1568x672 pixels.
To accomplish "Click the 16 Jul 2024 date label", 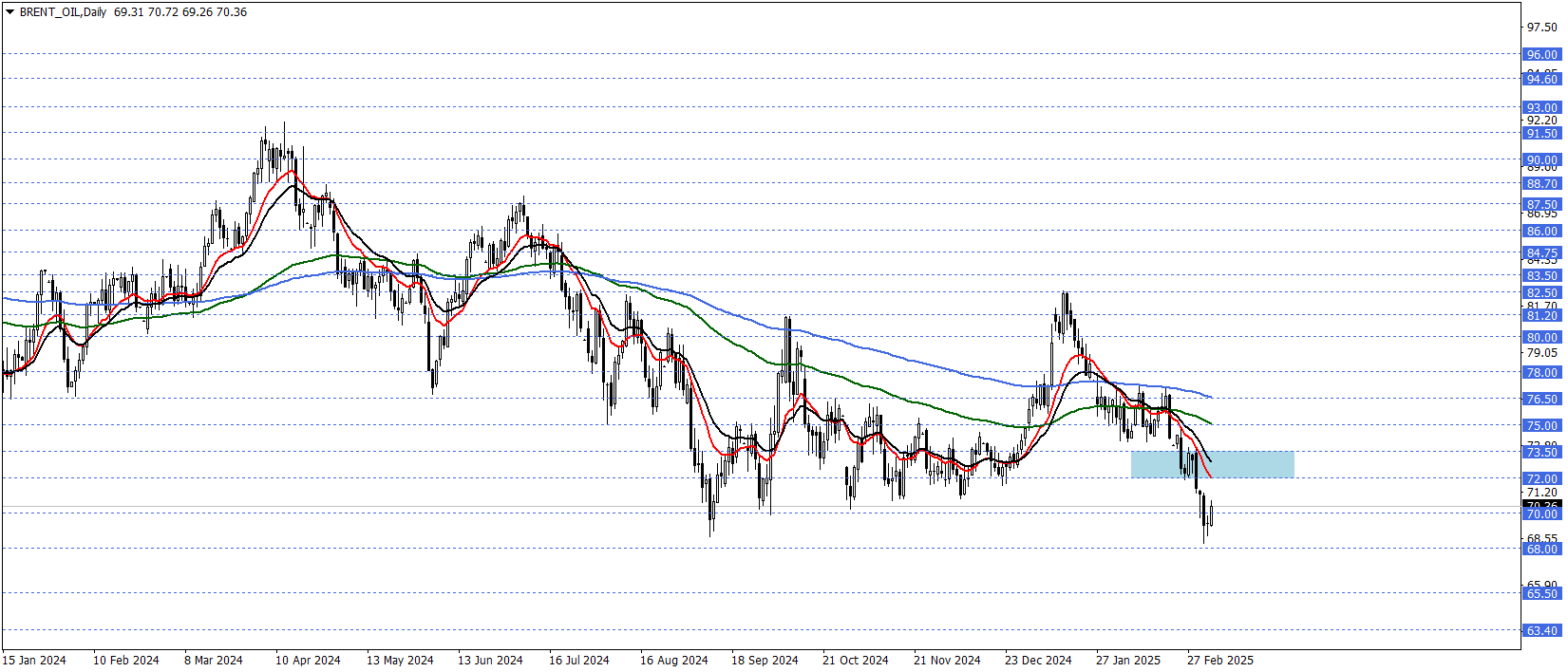I will click(579, 661).
